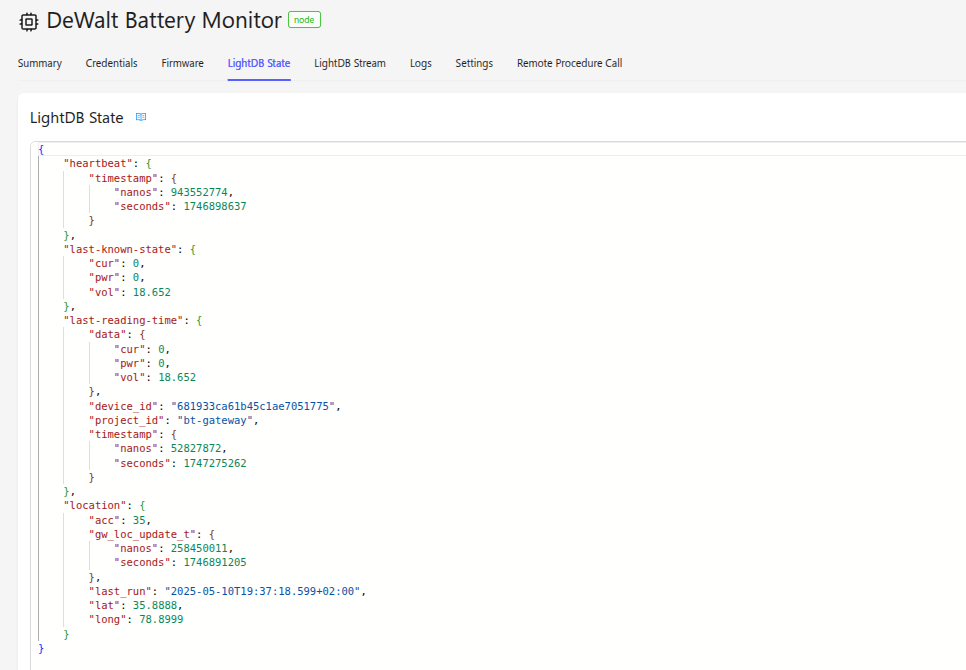
Task: Click the "last-reading-time" key
Action: click(x=124, y=320)
